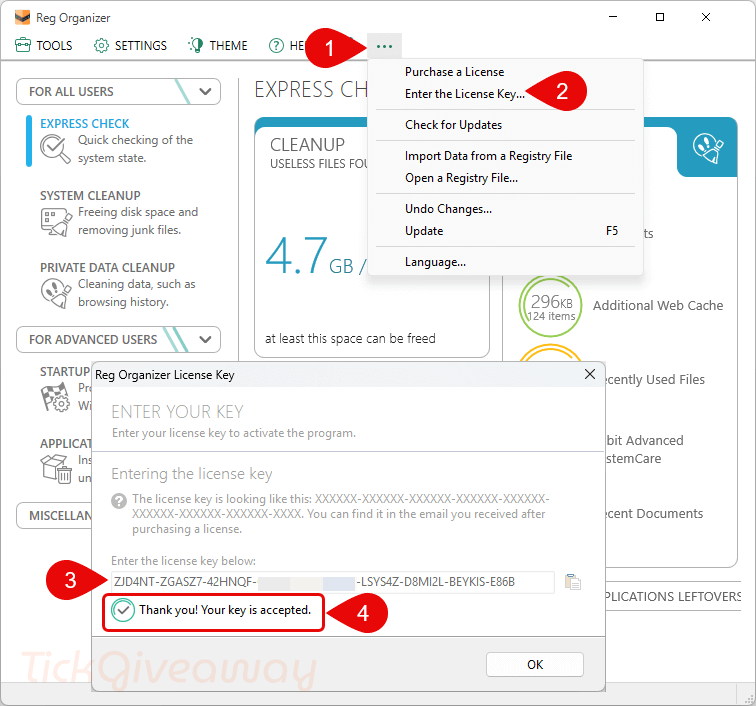Click the toolbox icon beside TOOLS
756x706 pixels.
pos(23,45)
